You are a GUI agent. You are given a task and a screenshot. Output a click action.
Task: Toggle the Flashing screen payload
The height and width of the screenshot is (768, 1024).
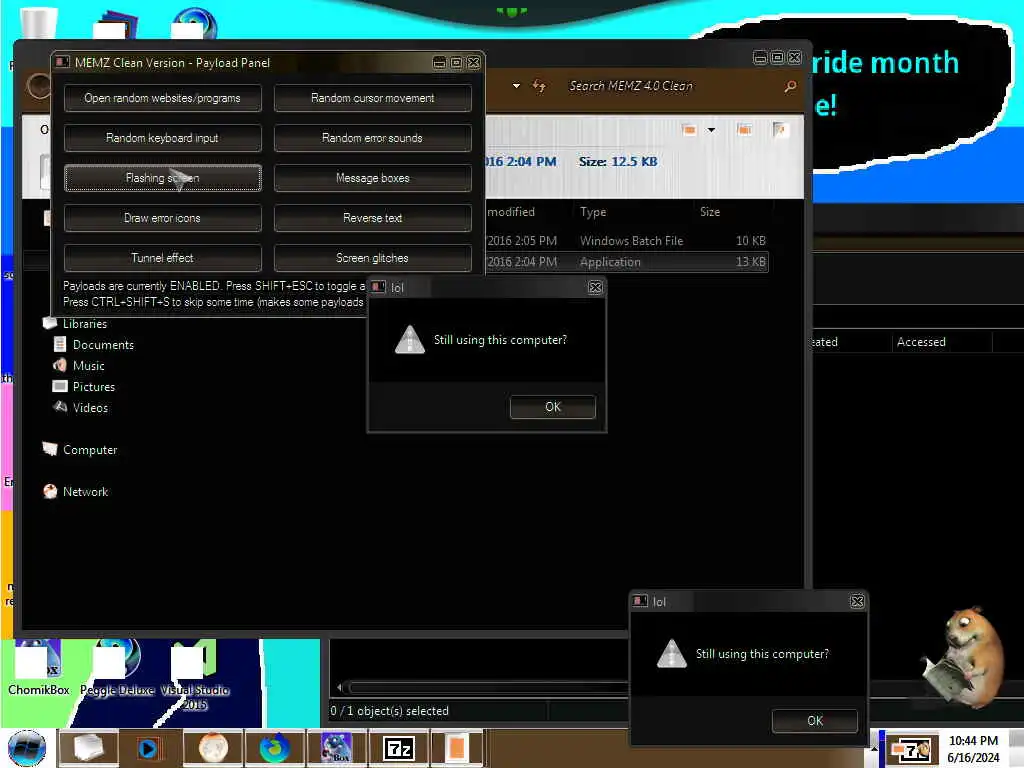pyautogui.click(x=163, y=178)
